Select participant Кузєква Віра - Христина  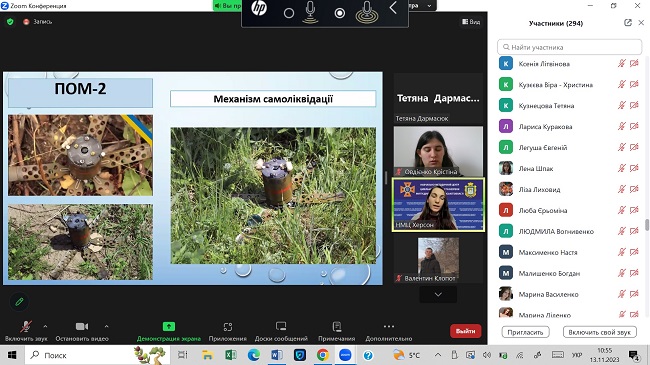tap(570, 84)
